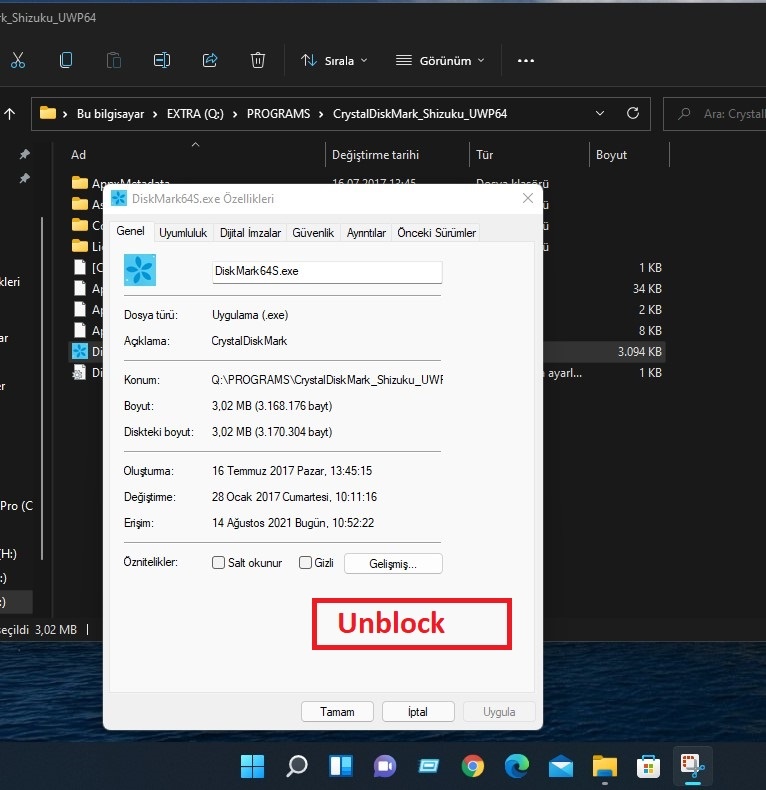The image size is (766, 790).
Task: Click the Rename icon in Explorer toolbar
Action: point(162,60)
